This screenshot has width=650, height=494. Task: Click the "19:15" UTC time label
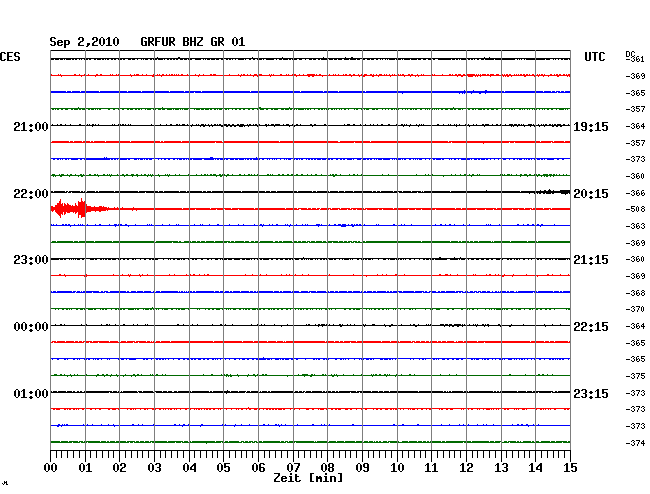click(591, 127)
